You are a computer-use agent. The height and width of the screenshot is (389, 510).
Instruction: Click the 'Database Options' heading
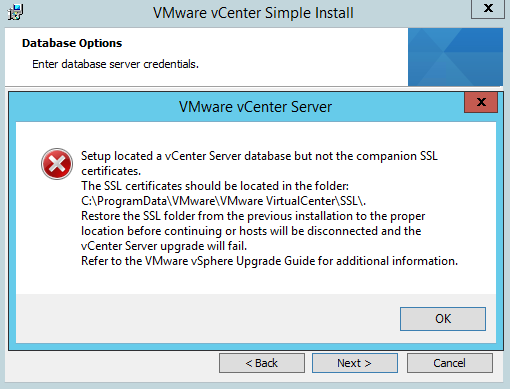point(72,43)
